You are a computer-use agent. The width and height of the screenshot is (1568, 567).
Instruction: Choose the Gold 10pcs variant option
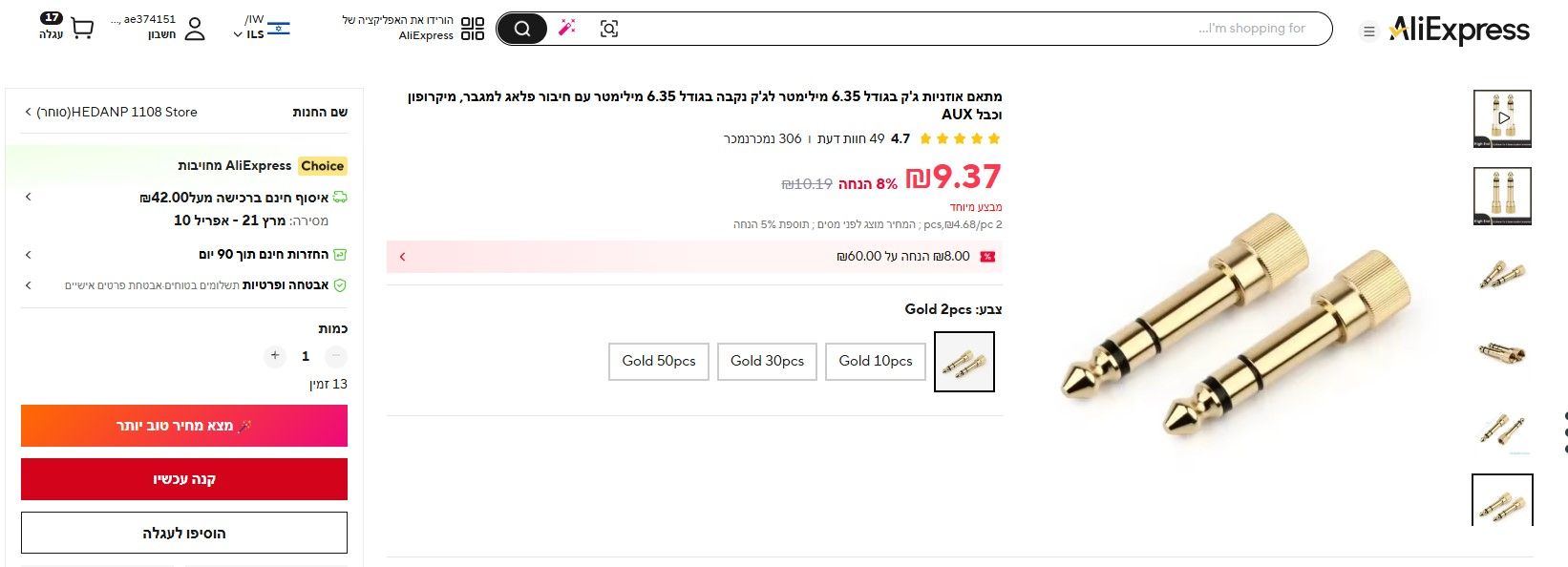pyautogui.click(x=875, y=362)
